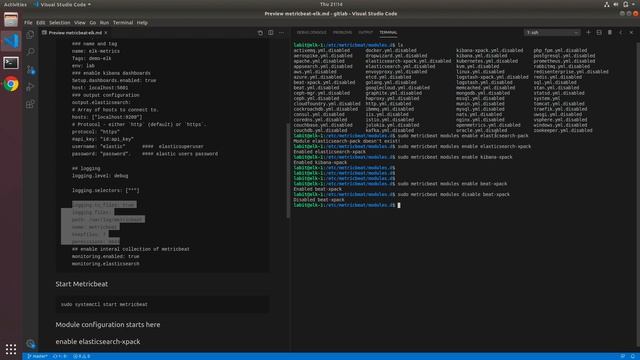
Task: Click 'kibana-xpack.yml.disabled' in the terminal listing
Action: click(489, 50)
